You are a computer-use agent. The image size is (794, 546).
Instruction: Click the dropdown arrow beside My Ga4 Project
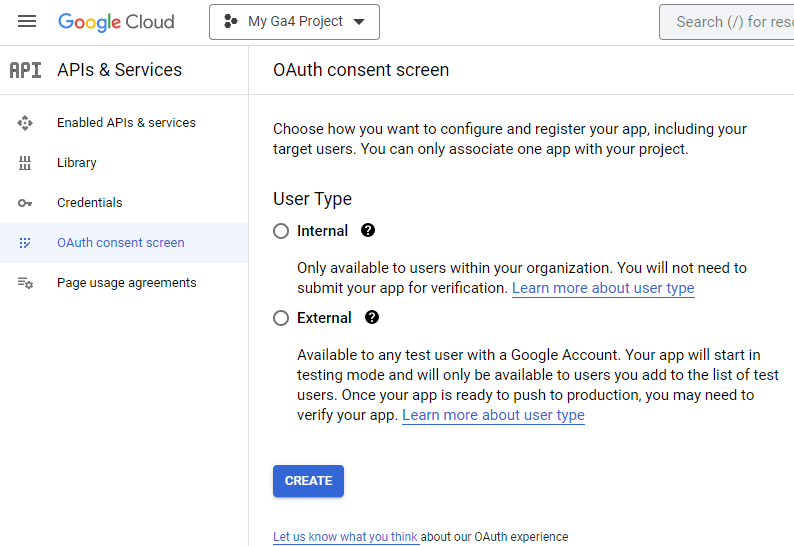click(359, 22)
